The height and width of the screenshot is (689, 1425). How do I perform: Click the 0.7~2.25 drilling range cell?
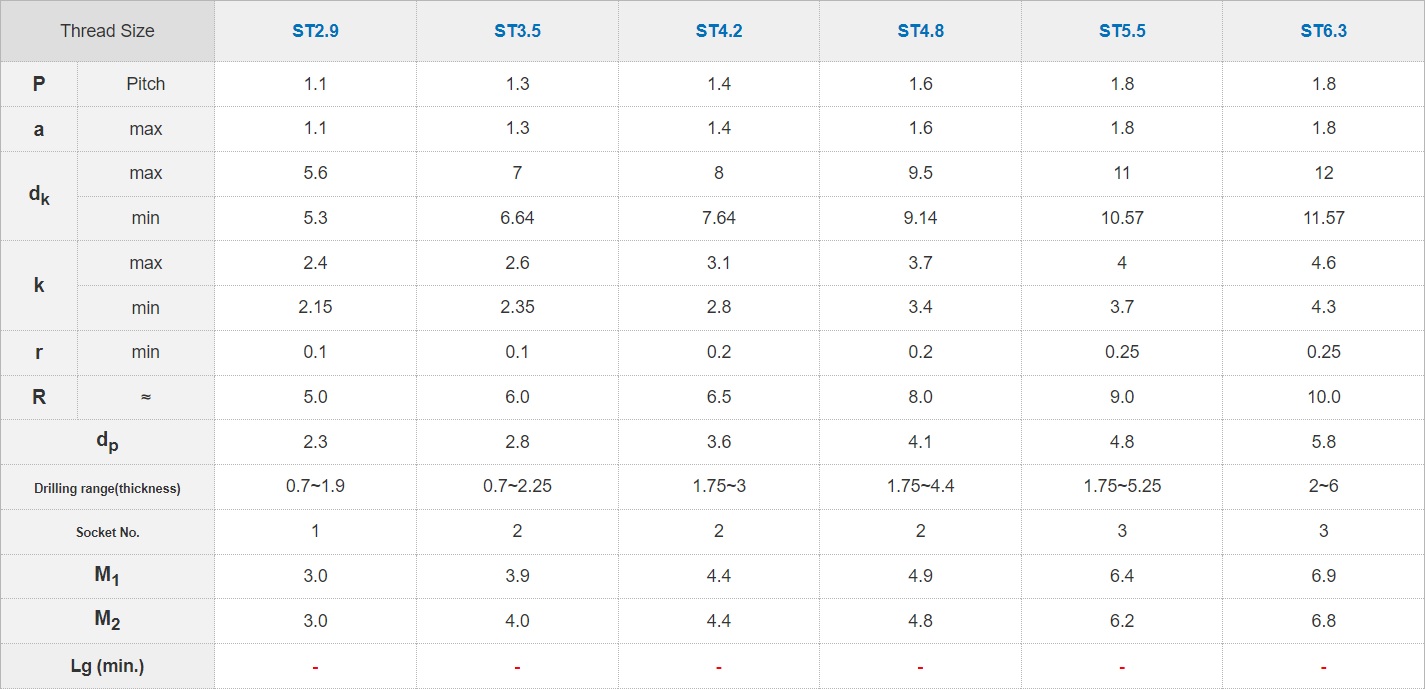click(517, 487)
